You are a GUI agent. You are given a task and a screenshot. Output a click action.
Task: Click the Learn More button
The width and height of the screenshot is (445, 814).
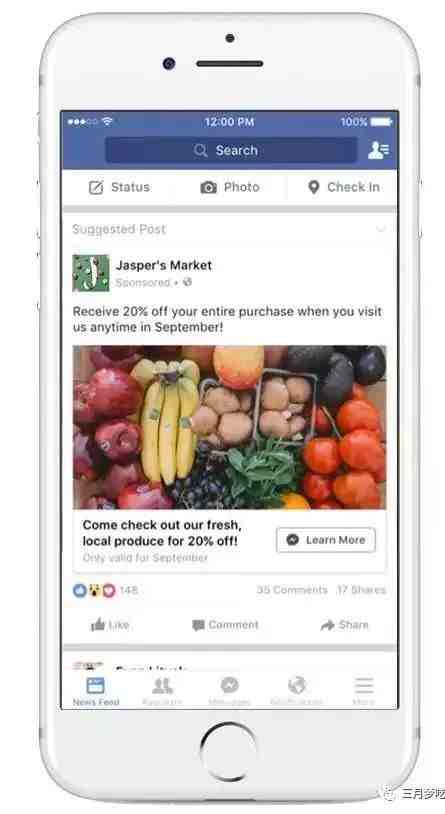click(x=326, y=540)
